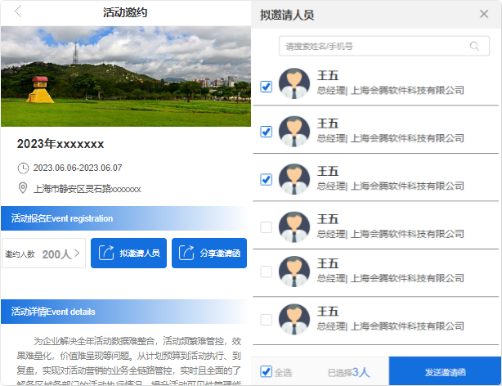Check the sixth 王五 checkbox
Viewport: 502px width, 386px height.
(266, 320)
